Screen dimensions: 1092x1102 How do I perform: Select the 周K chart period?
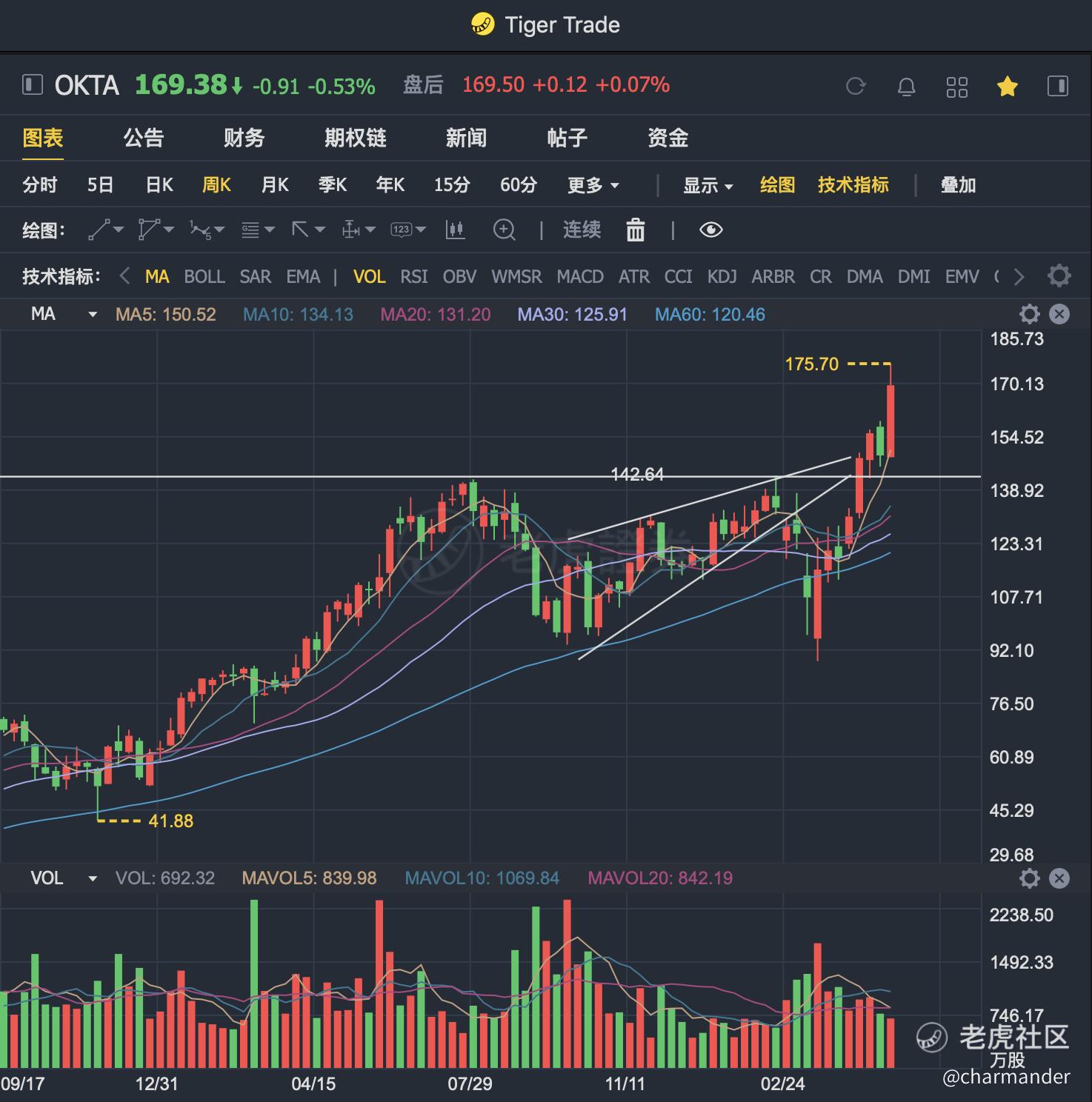[x=217, y=184]
